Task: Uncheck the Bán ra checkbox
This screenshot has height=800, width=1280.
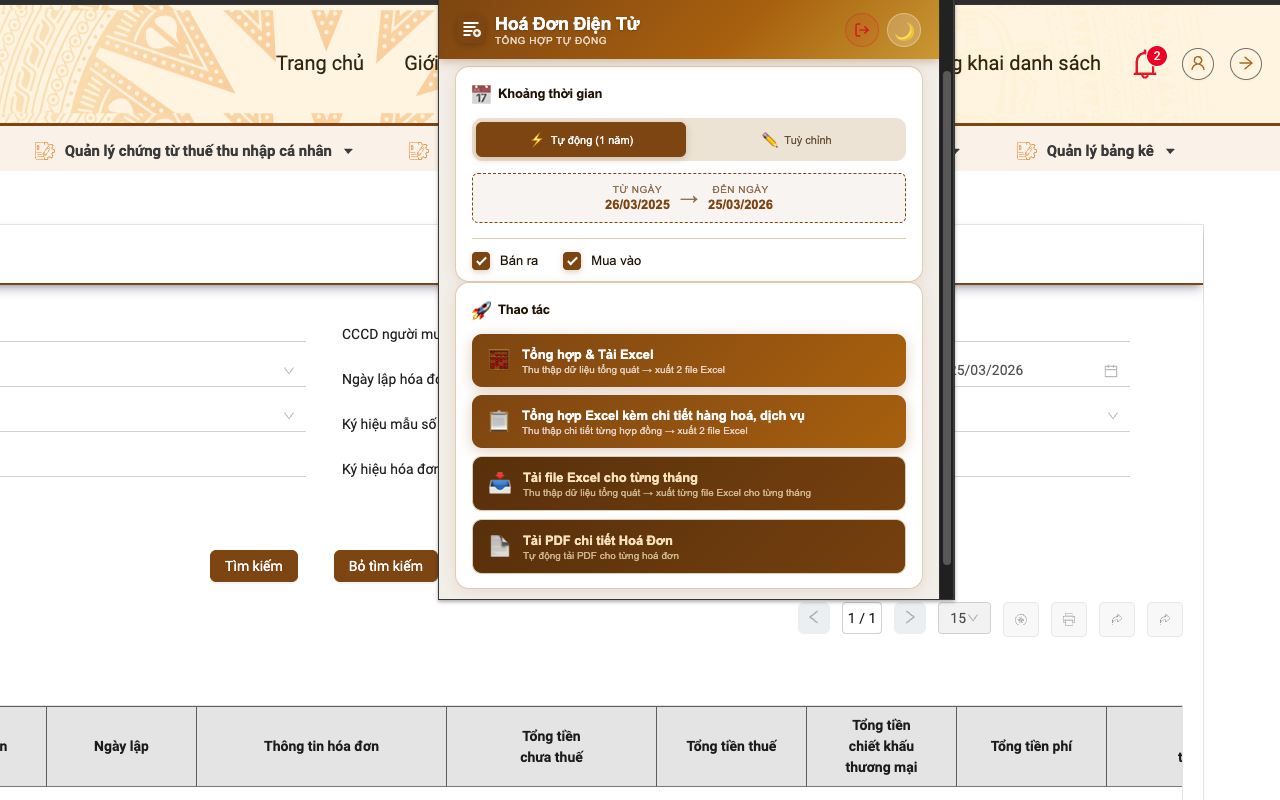Action: [481, 261]
